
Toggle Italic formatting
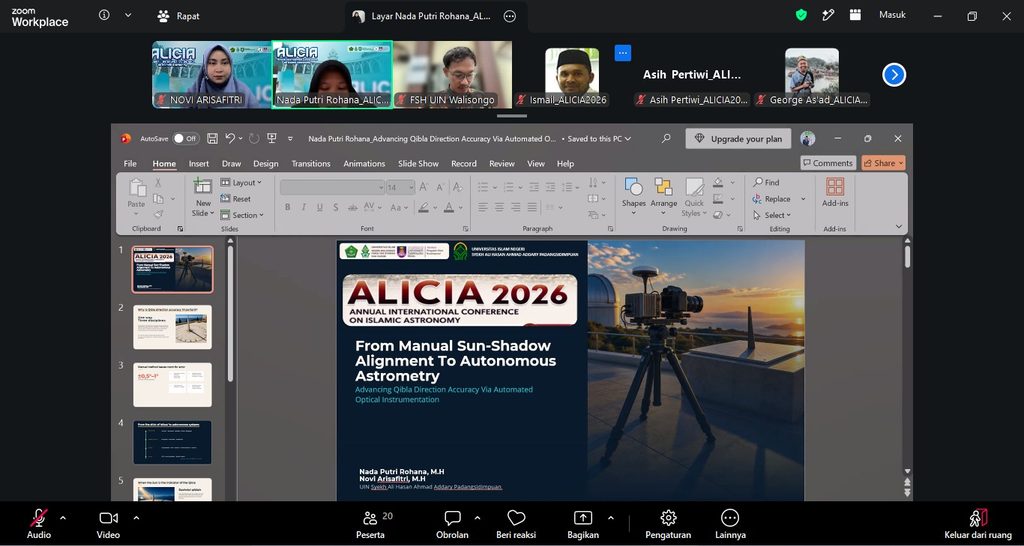[x=304, y=208]
